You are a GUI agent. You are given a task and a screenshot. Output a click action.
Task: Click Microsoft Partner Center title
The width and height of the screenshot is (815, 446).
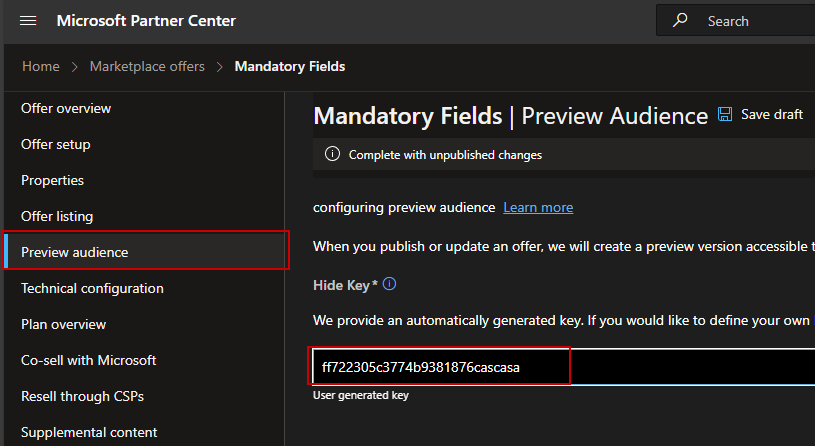click(146, 21)
